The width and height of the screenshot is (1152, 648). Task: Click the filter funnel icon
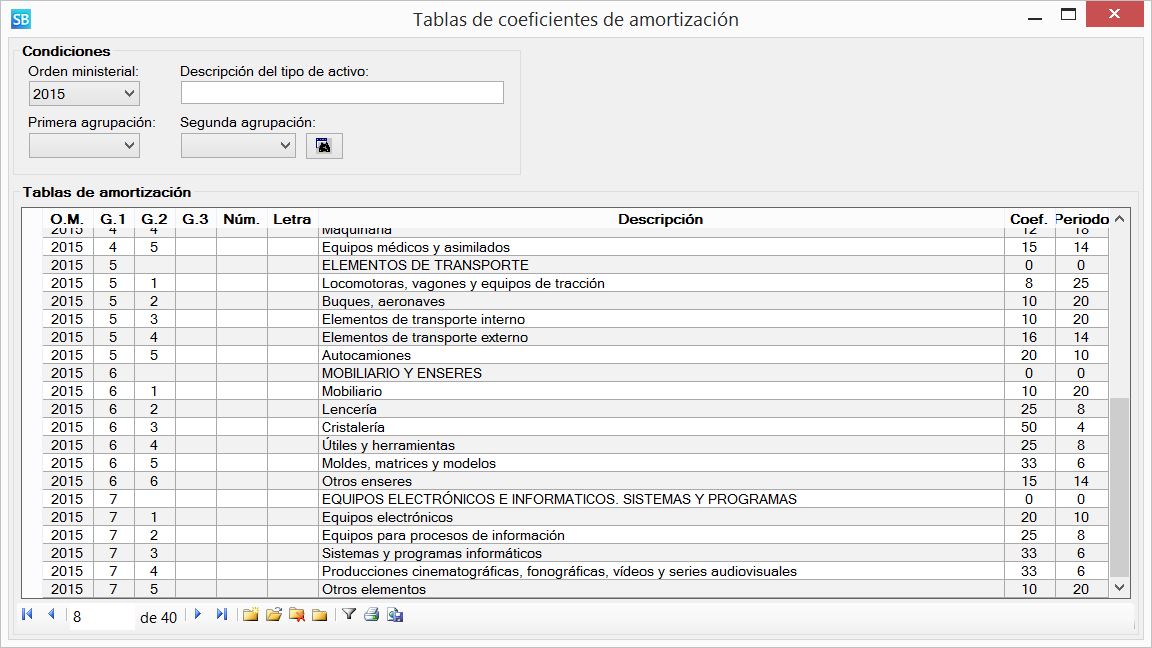[348, 615]
